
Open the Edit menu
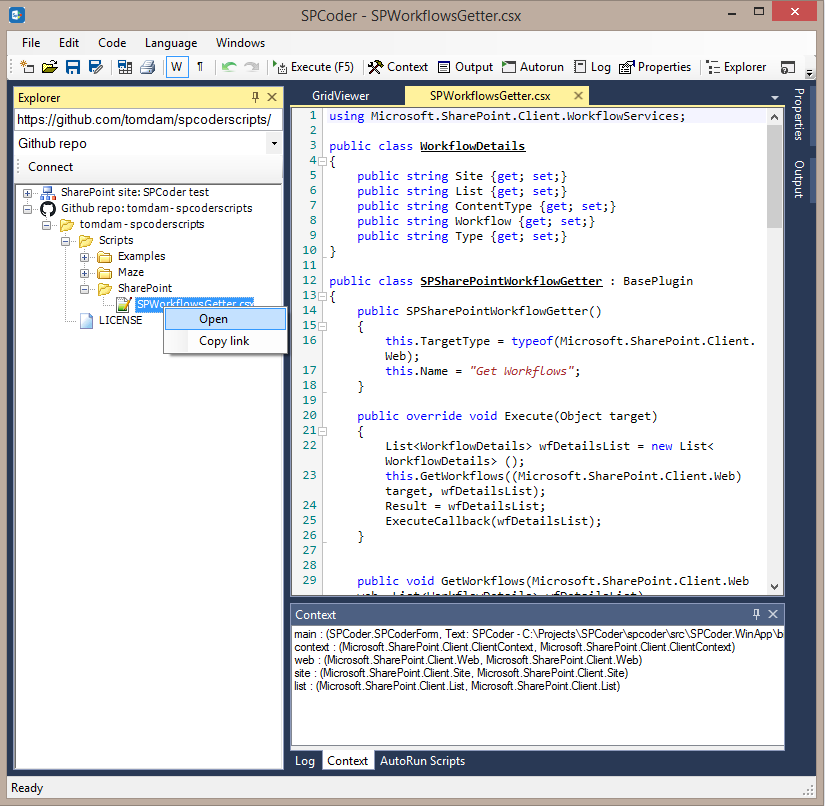69,43
